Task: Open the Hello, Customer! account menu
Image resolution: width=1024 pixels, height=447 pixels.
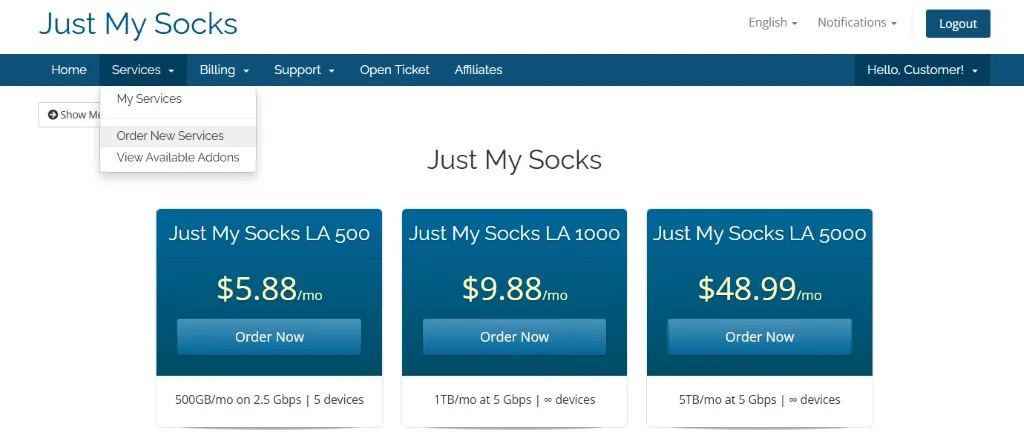Action: [922, 70]
